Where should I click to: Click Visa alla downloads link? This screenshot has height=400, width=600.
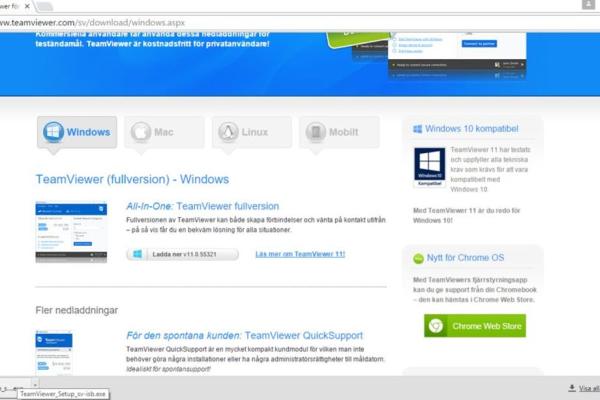point(589,389)
